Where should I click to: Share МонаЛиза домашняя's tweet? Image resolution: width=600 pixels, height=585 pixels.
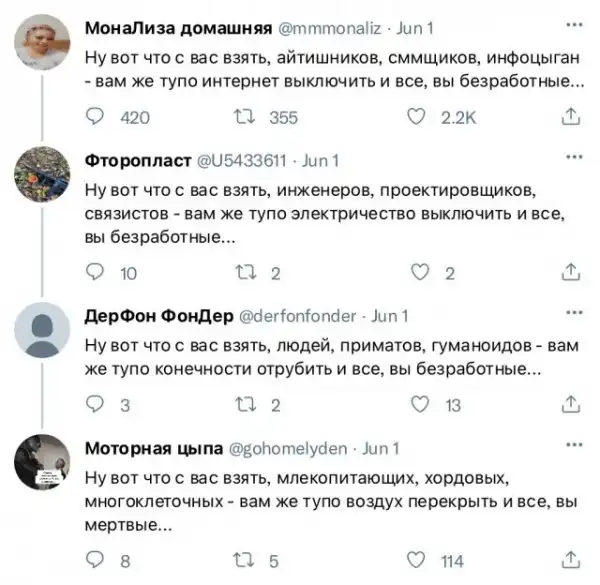pos(571,118)
